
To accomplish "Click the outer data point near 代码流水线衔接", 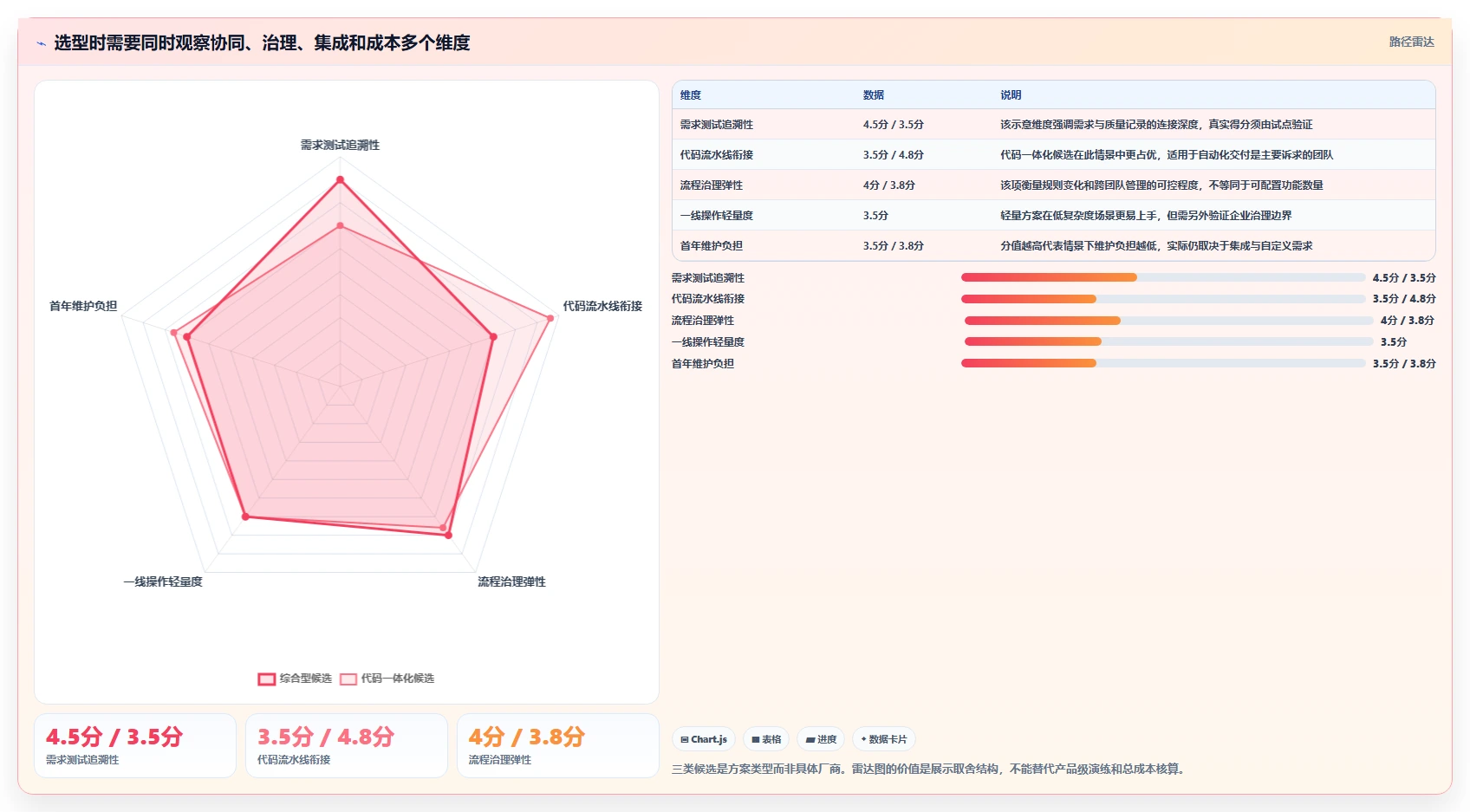I will (x=550, y=318).
